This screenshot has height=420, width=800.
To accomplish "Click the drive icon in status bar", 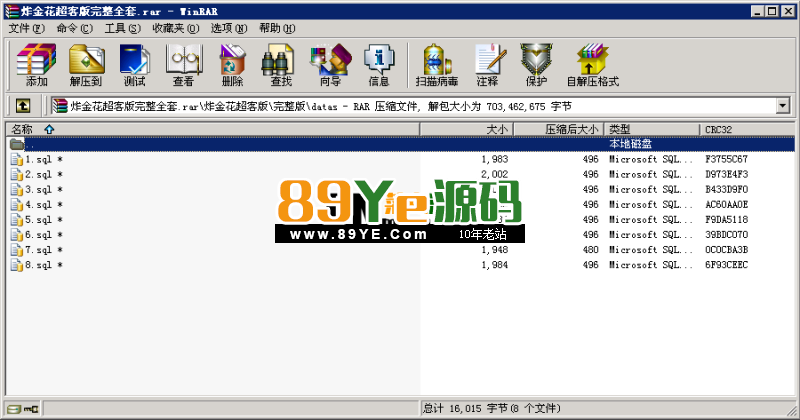I will click(14, 408).
